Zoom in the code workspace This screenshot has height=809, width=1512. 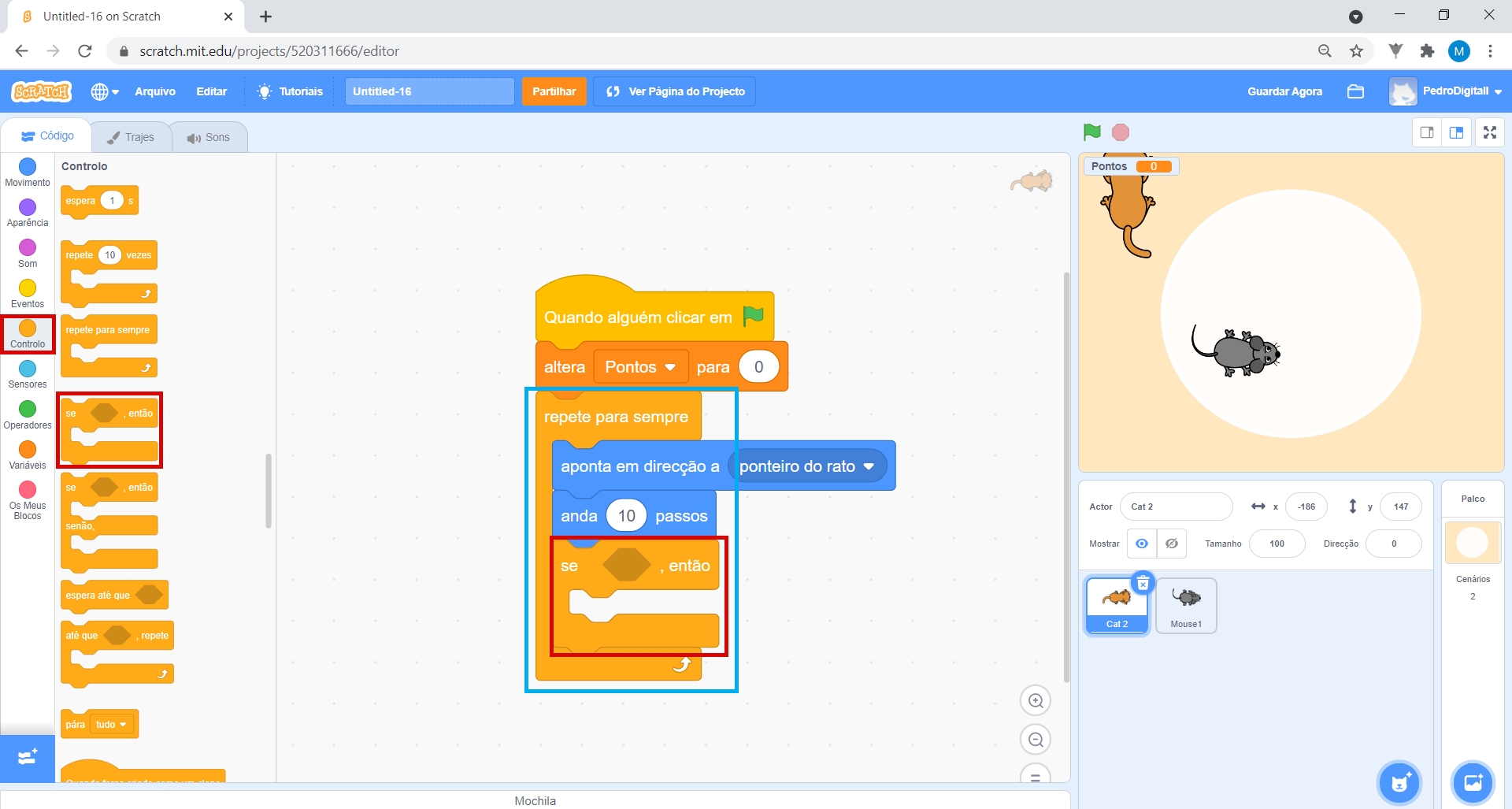1036,700
